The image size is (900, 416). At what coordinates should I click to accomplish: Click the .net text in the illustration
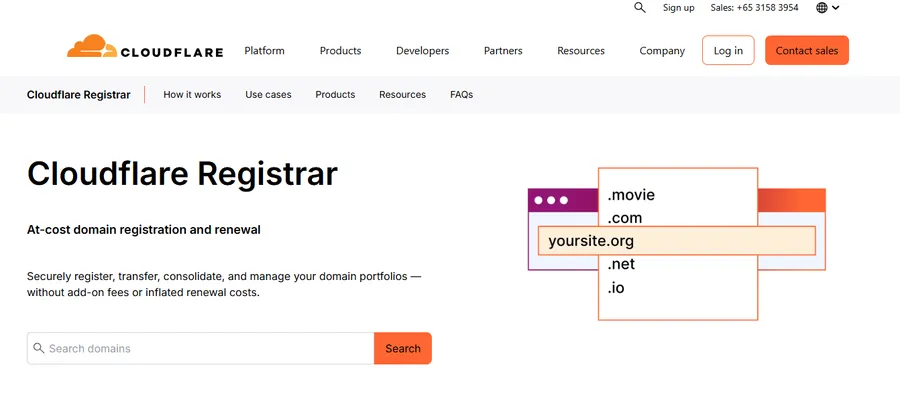pyautogui.click(x=621, y=265)
